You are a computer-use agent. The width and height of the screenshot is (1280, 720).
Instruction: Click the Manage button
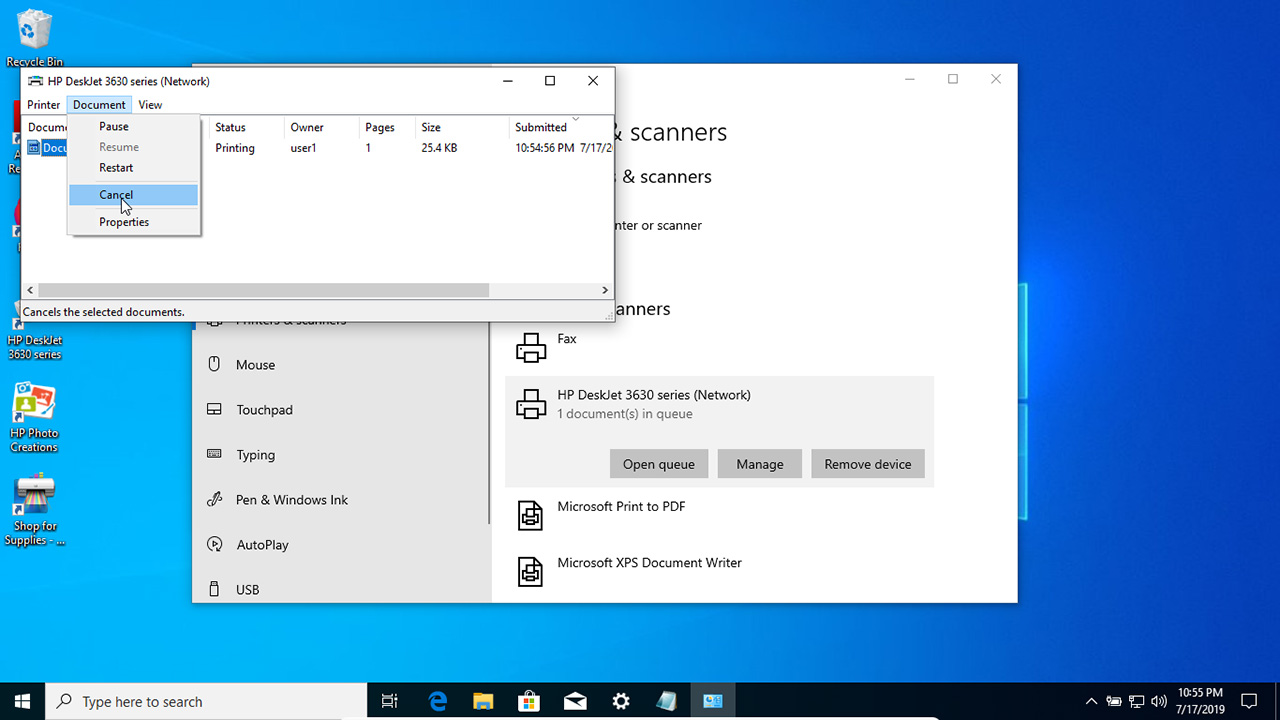coord(760,464)
